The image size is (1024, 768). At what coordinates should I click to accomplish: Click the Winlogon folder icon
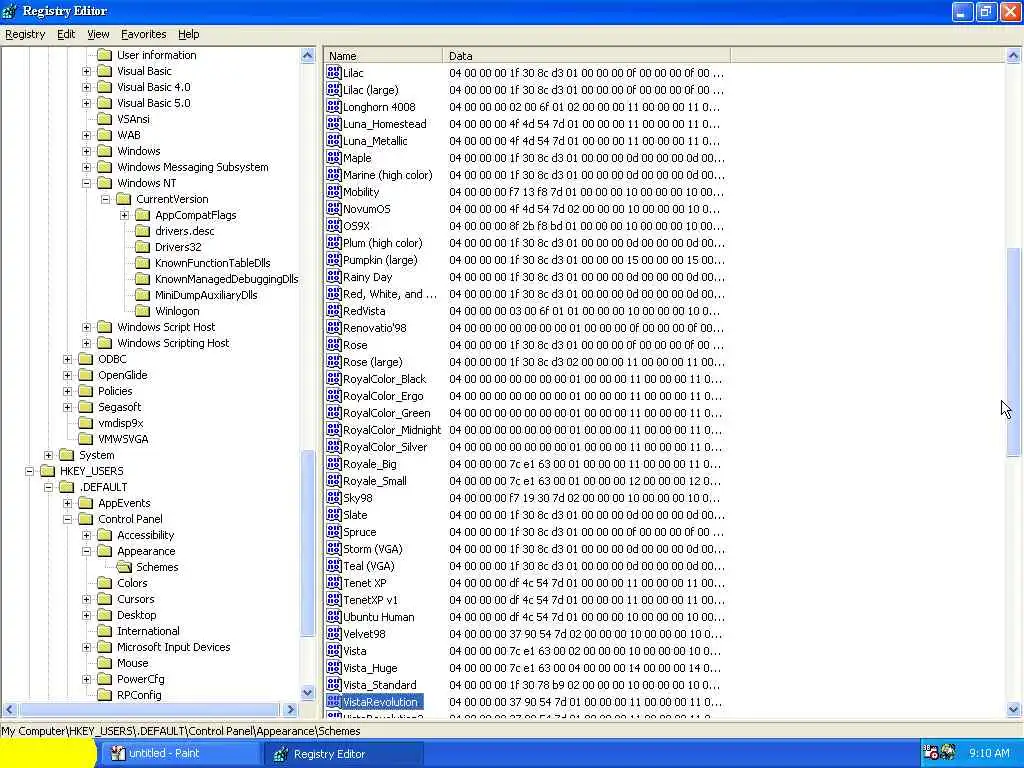coord(142,311)
